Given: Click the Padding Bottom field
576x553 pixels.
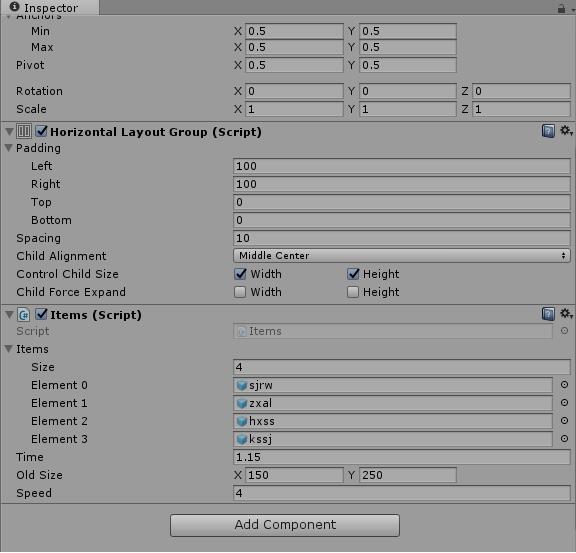Looking at the screenshot, I should pyautogui.click(x=402, y=220).
